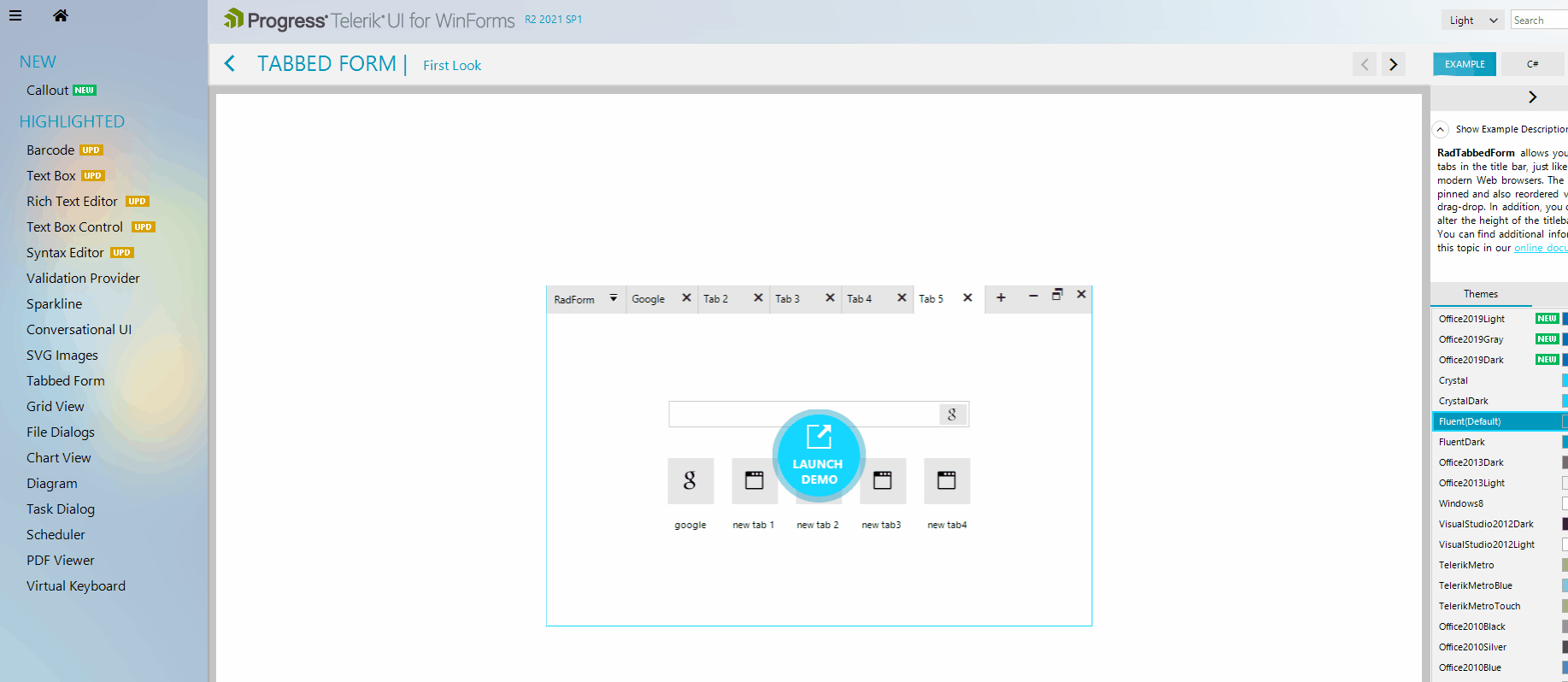Image resolution: width=1568 pixels, height=682 pixels.
Task: Launch the demo
Action: (x=819, y=456)
